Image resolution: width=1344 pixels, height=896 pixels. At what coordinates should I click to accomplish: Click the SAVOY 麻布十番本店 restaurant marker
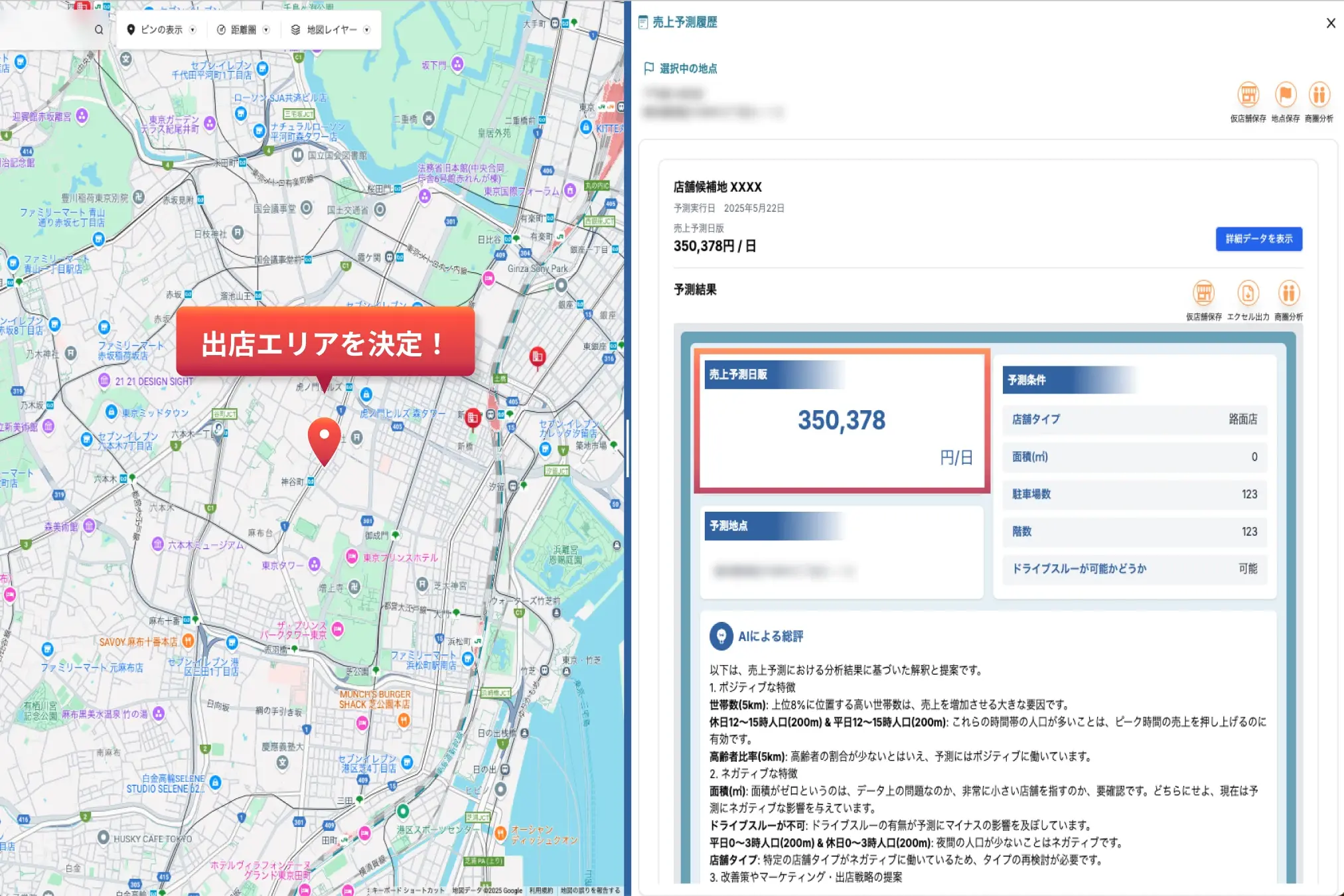[x=188, y=641]
